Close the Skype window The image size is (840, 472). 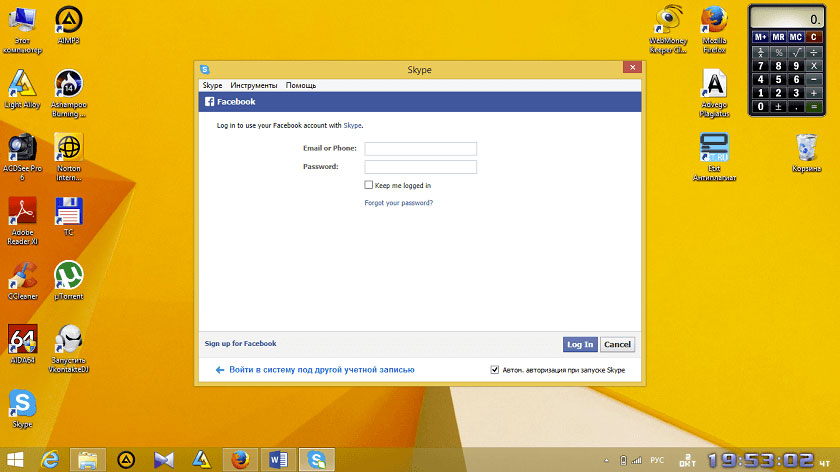pyautogui.click(x=632, y=67)
